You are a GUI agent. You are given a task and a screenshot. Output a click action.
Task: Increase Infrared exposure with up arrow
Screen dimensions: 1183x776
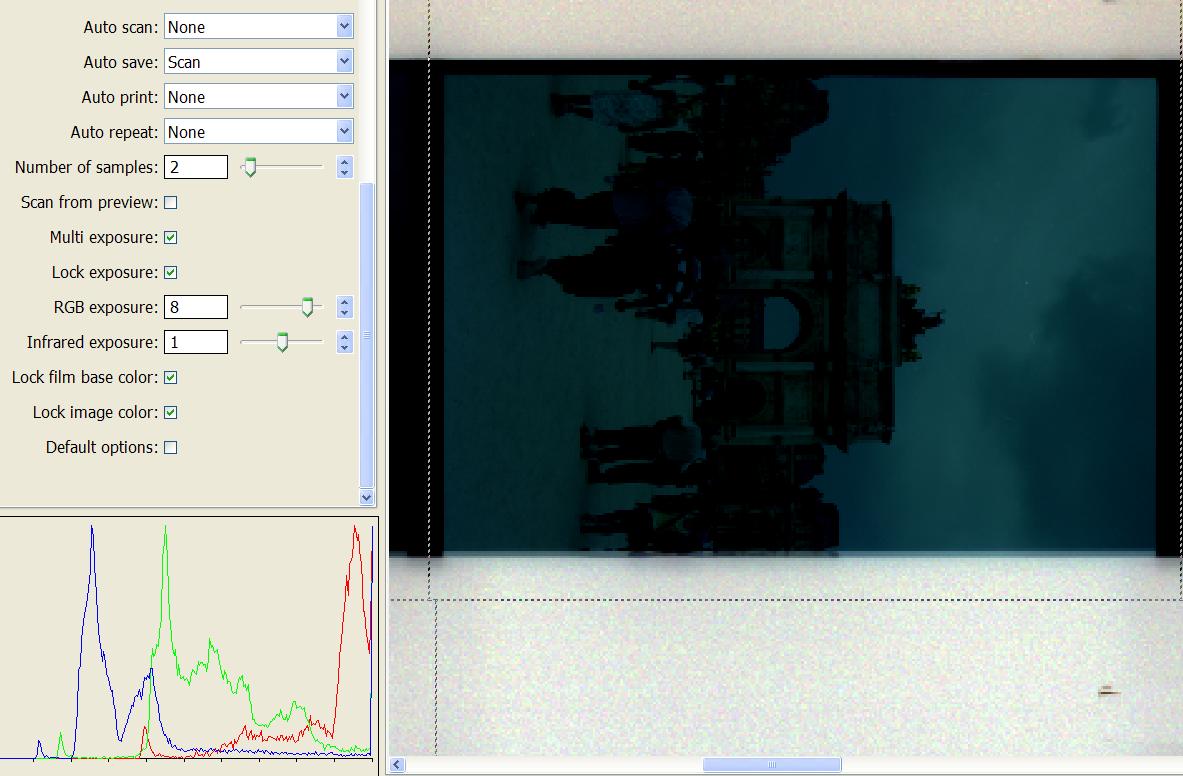[x=345, y=336]
